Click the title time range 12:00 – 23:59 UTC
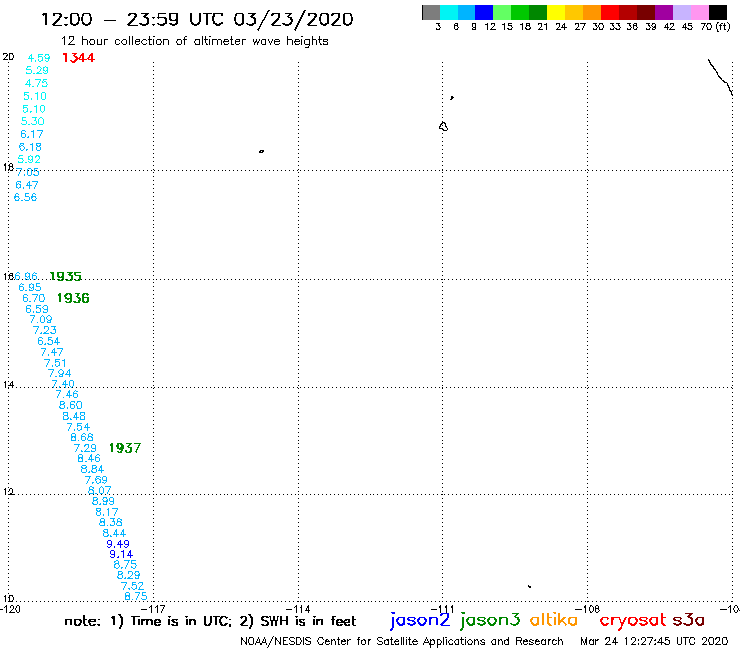Image resolution: width=740 pixels, height=650 pixels. coord(133,19)
